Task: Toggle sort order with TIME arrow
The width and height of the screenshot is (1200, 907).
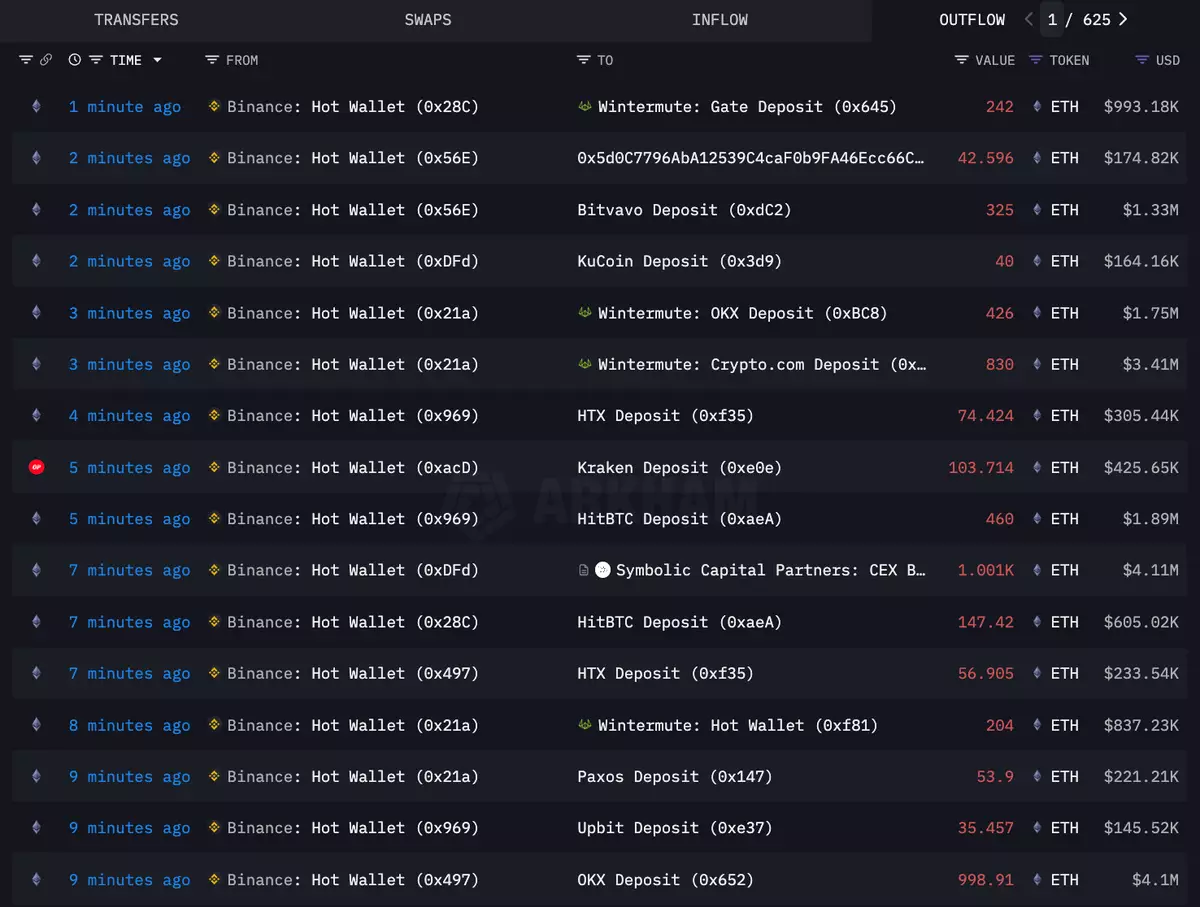Action: pyautogui.click(x=157, y=60)
